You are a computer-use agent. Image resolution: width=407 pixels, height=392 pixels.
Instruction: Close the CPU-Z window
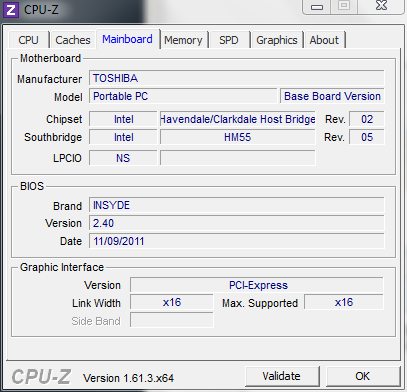[x=381, y=6]
